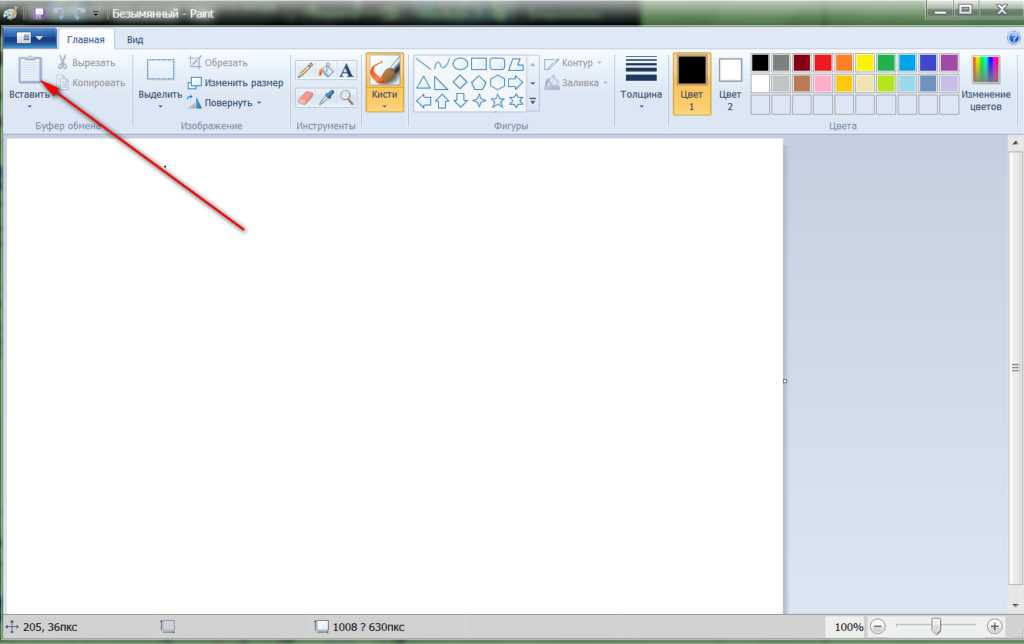Pick the green color swatch
Image resolution: width=1024 pixels, height=644 pixels.
(x=886, y=63)
